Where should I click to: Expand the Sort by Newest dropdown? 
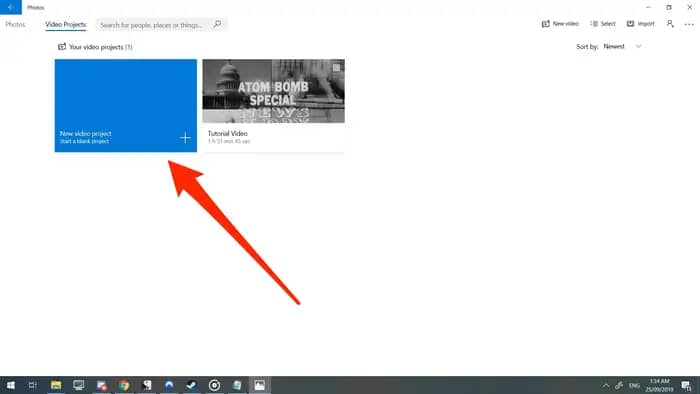pyautogui.click(x=622, y=46)
